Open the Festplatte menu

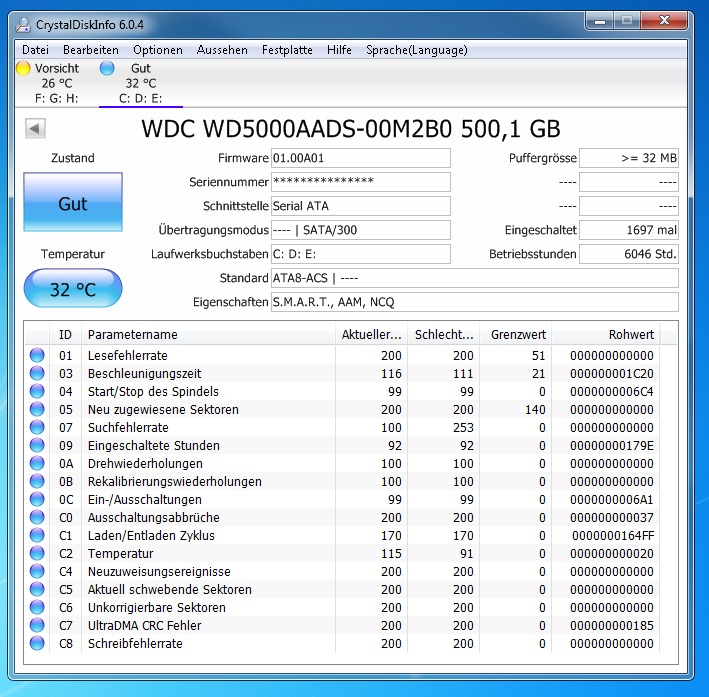coord(287,50)
